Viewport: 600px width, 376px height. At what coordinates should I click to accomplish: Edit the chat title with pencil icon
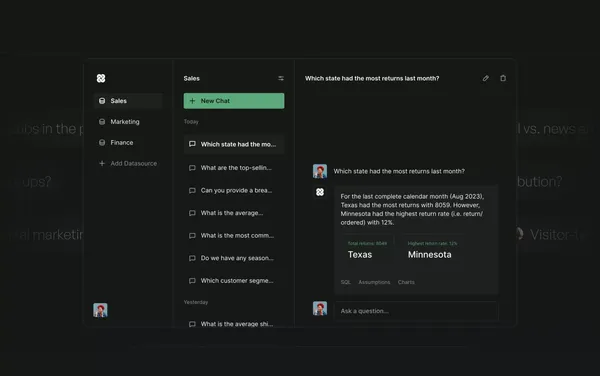coord(486,78)
